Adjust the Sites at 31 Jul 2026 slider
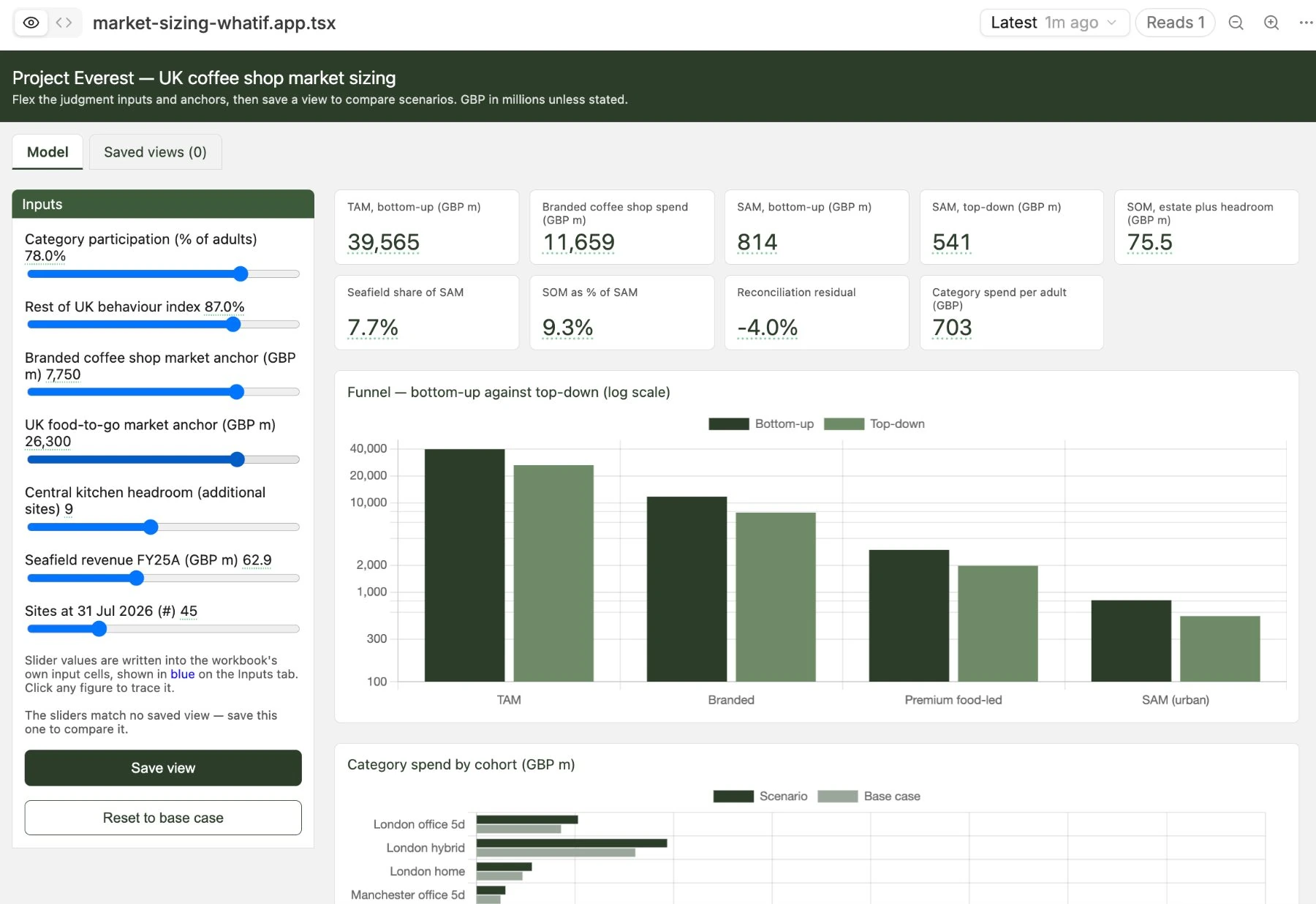 click(x=164, y=629)
